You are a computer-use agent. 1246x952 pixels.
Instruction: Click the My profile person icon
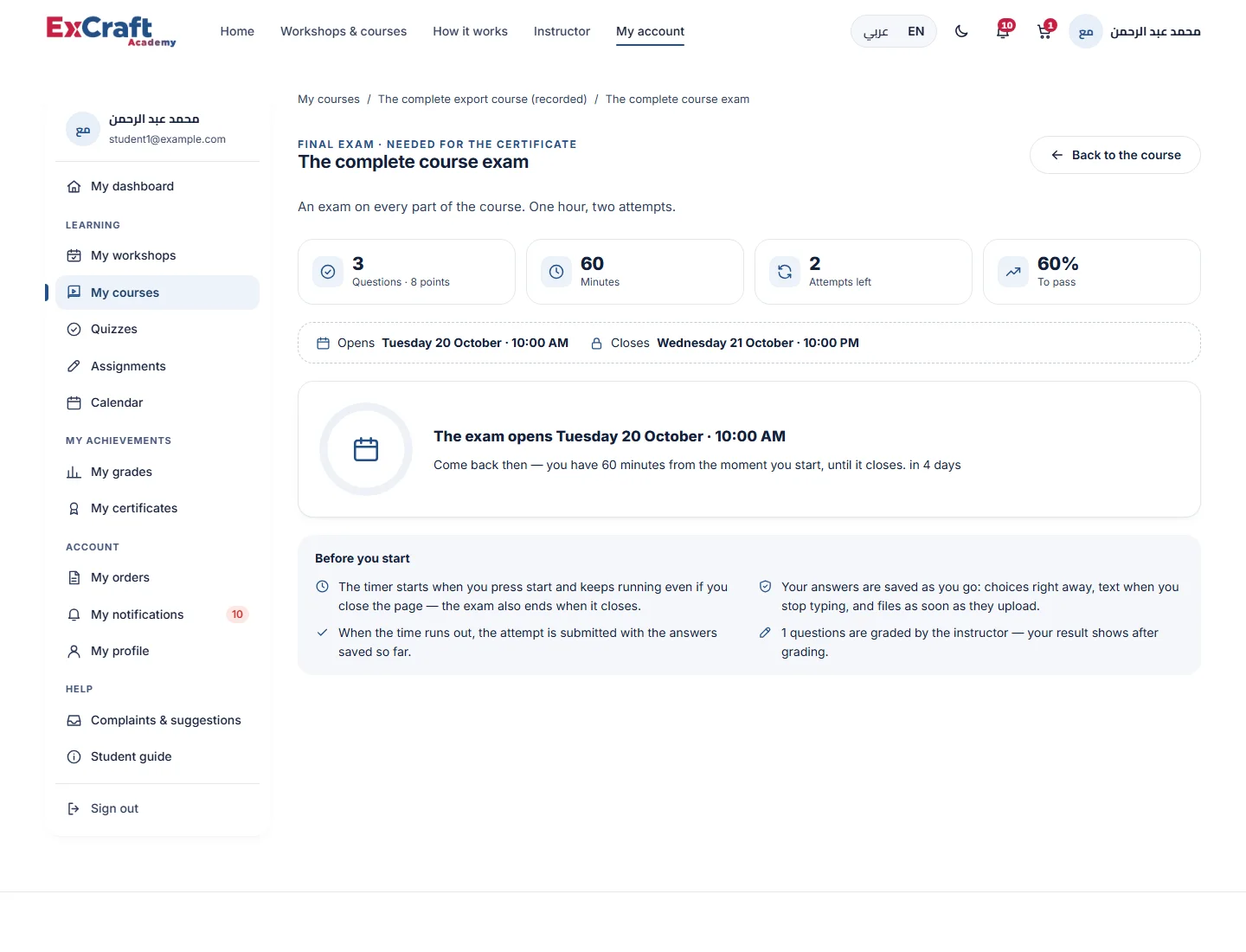[x=74, y=651]
